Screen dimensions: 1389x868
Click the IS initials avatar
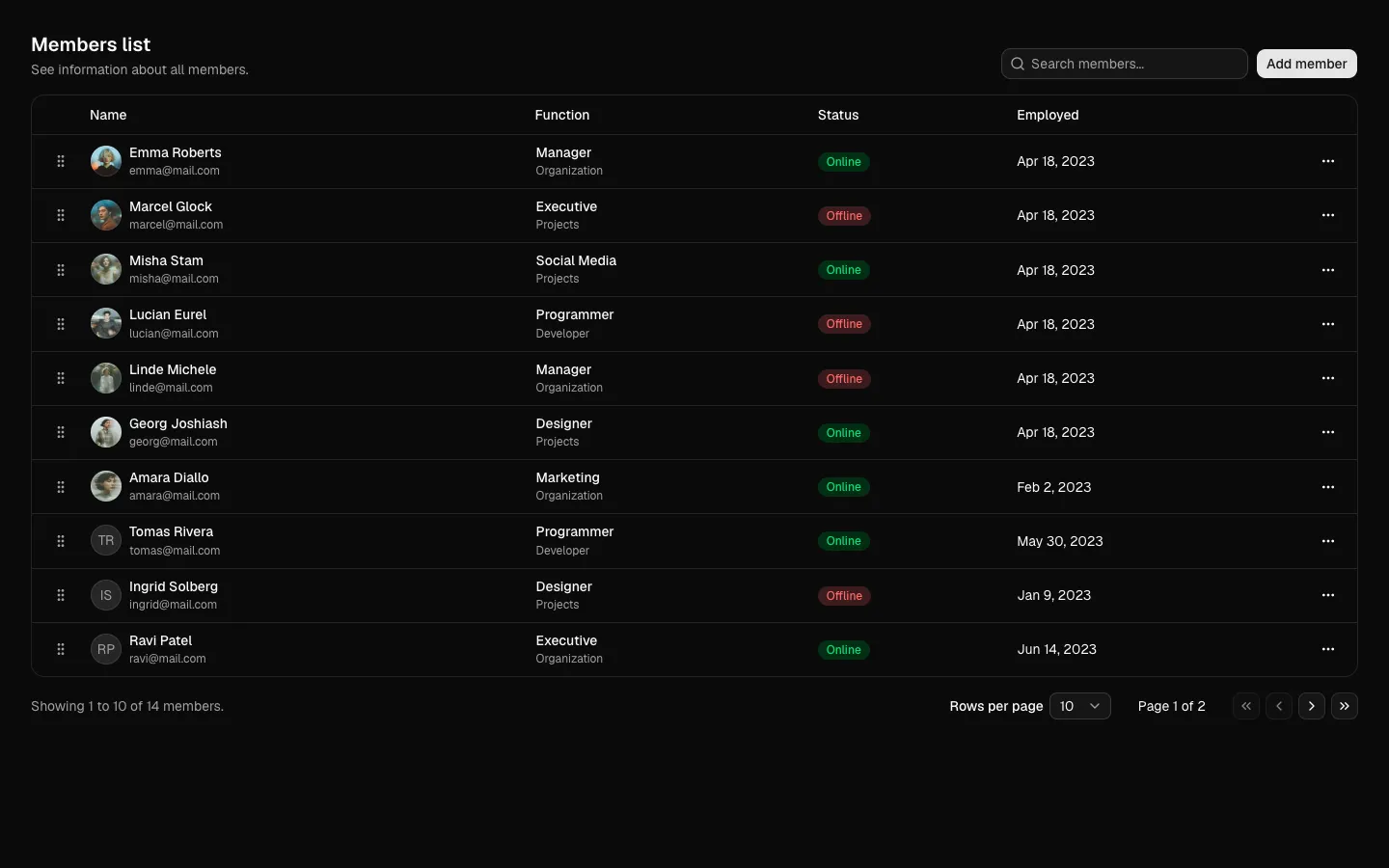point(106,595)
